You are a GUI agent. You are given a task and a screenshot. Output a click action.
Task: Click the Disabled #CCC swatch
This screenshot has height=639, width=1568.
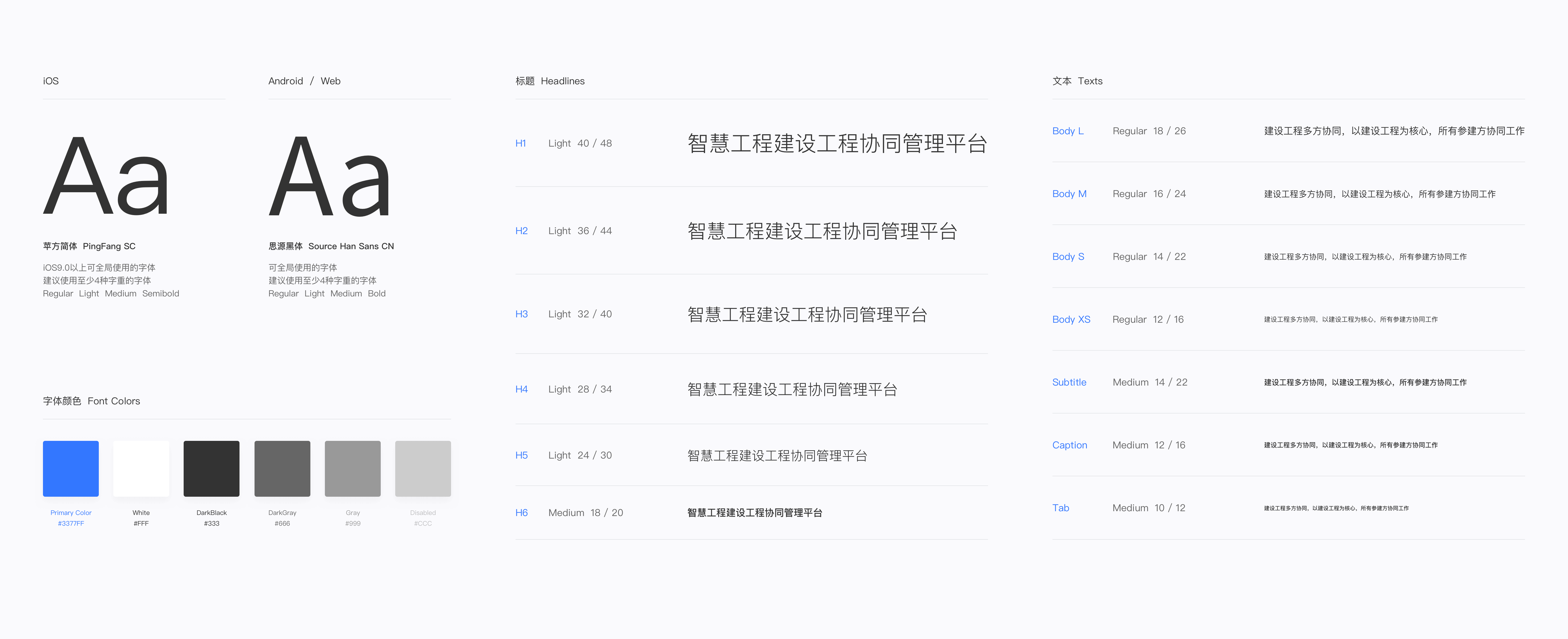423,469
